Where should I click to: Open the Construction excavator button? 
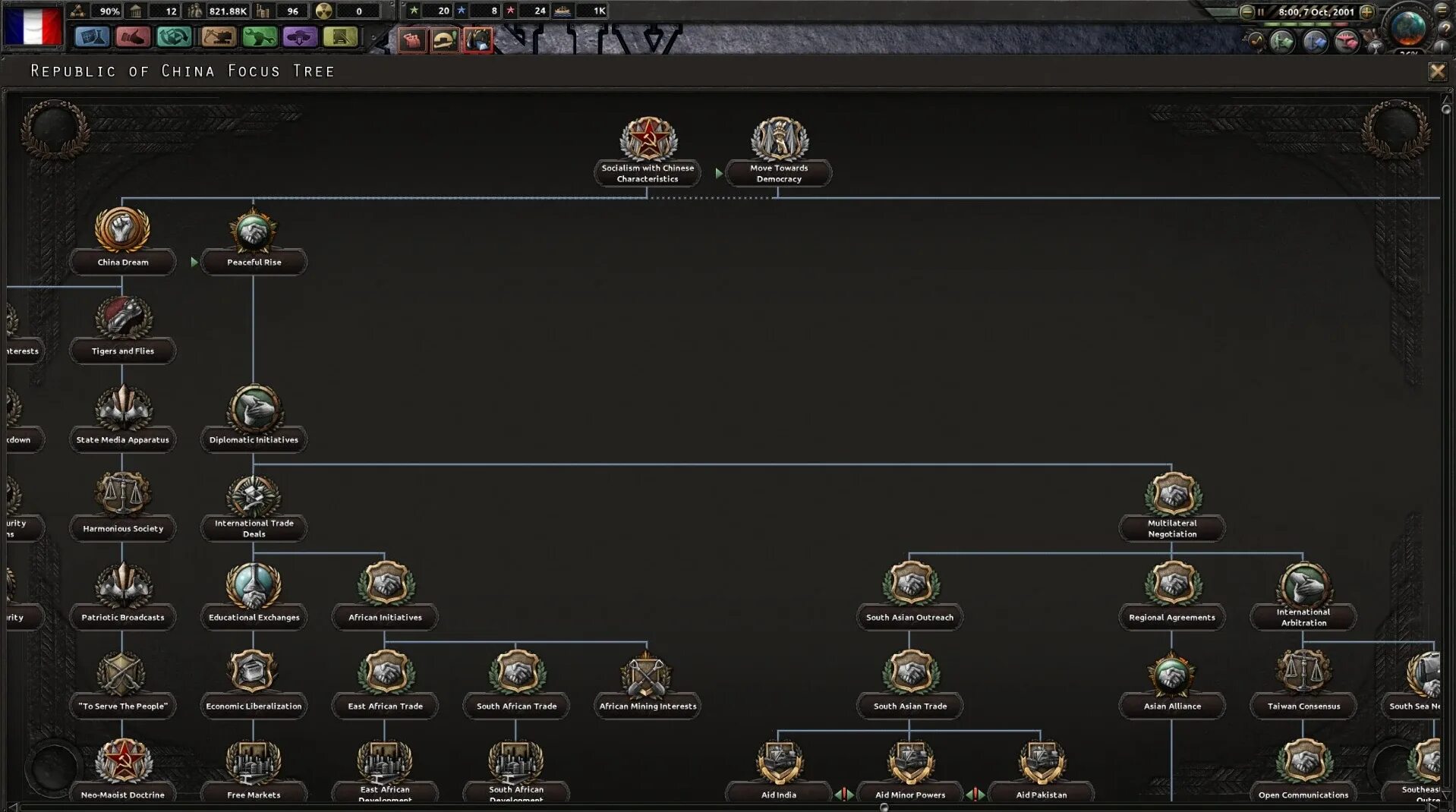218,36
